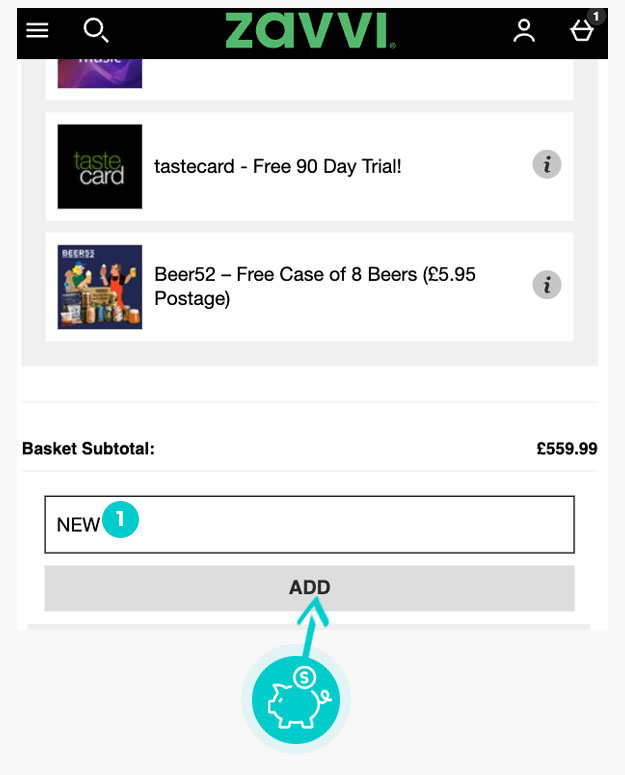
Task: Click the basket item count badge
Action: [596, 16]
